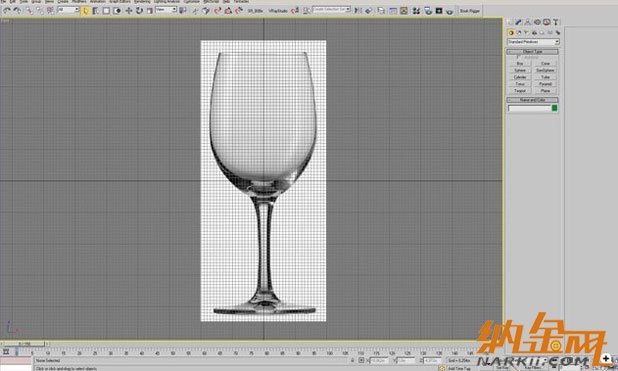Open the green object color swatch
The height and width of the screenshot is (371, 618).
click(x=555, y=108)
